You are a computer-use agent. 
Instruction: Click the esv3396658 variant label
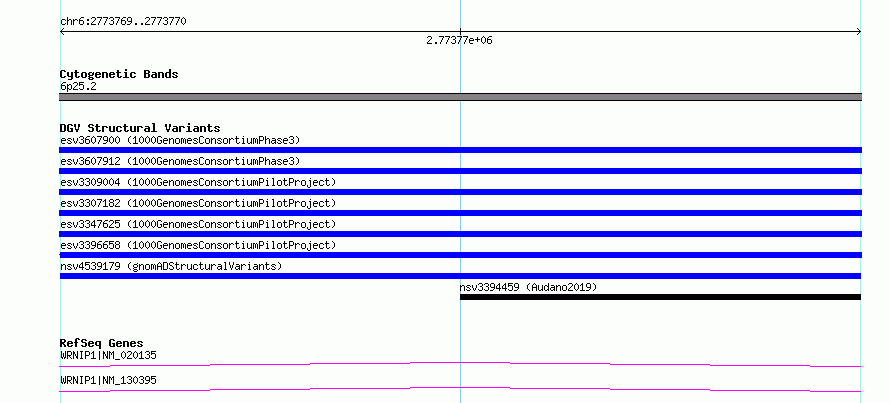(x=198, y=245)
